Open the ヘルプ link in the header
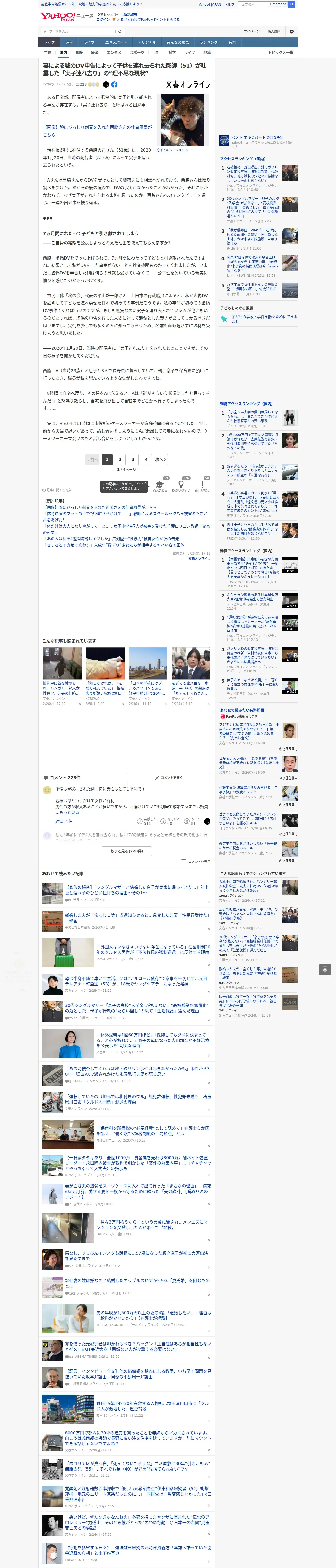336x1568 pixels. [229, 4]
